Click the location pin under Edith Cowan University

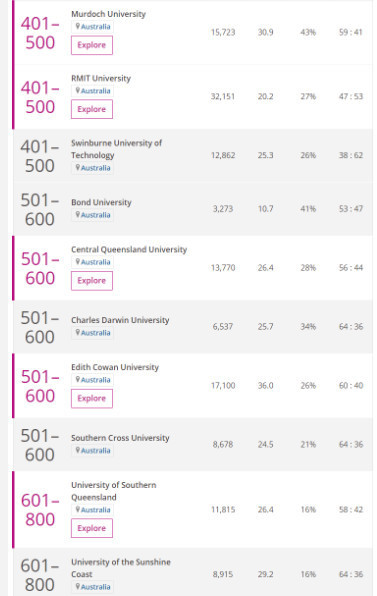click(x=78, y=379)
